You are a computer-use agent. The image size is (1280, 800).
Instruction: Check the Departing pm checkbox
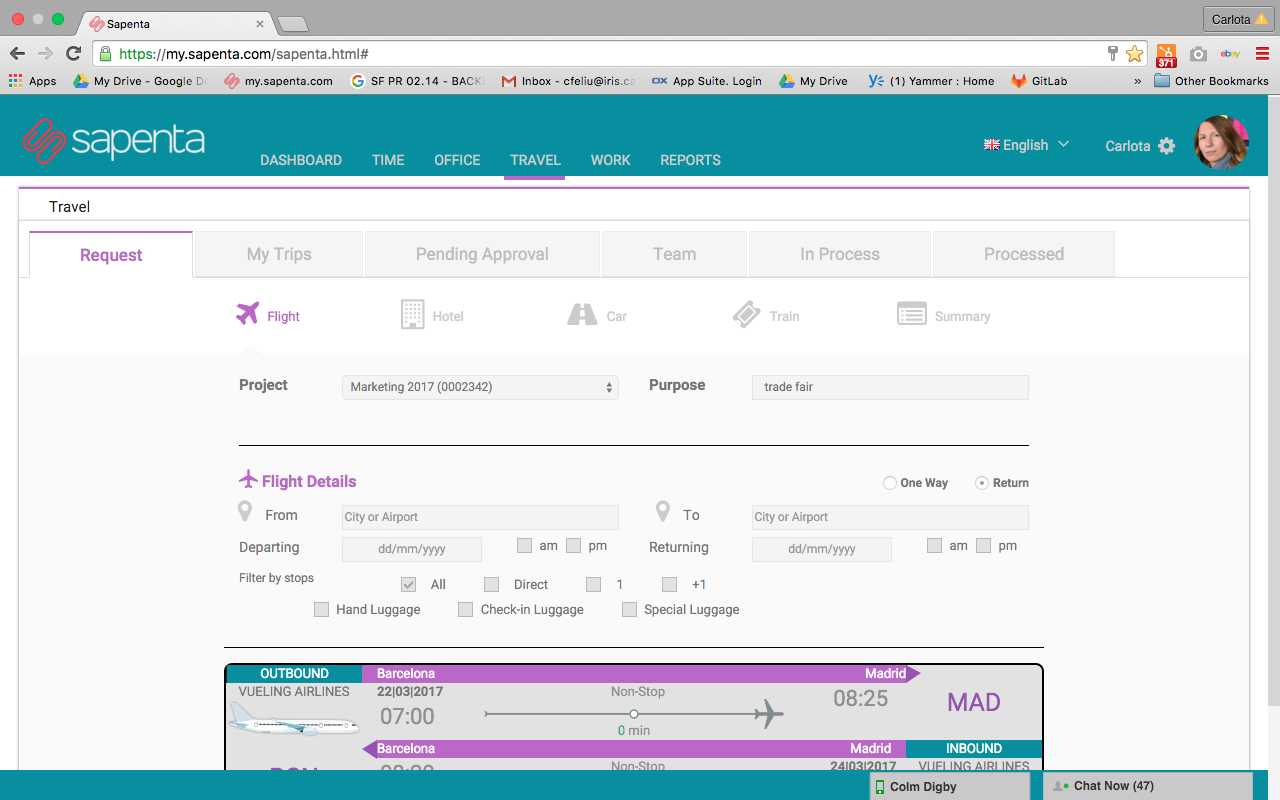(573, 545)
